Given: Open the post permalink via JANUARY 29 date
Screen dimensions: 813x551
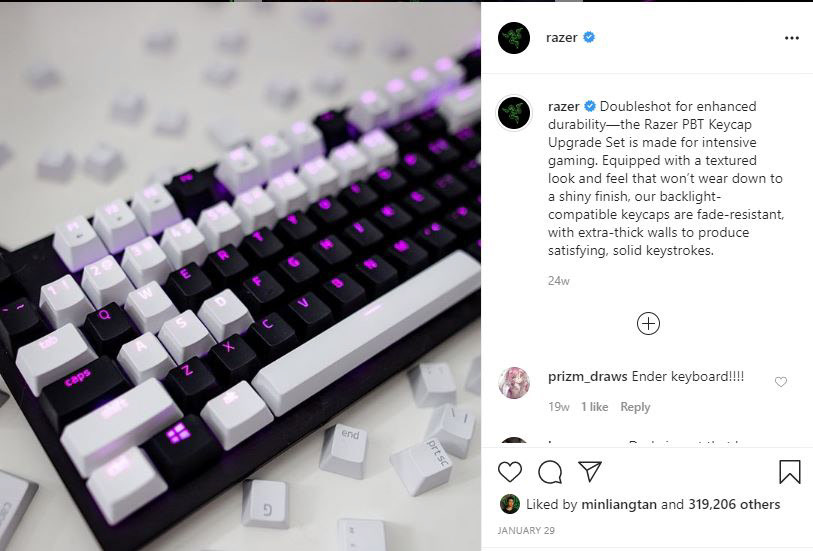Looking at the screenshot, I should [526, 530].
